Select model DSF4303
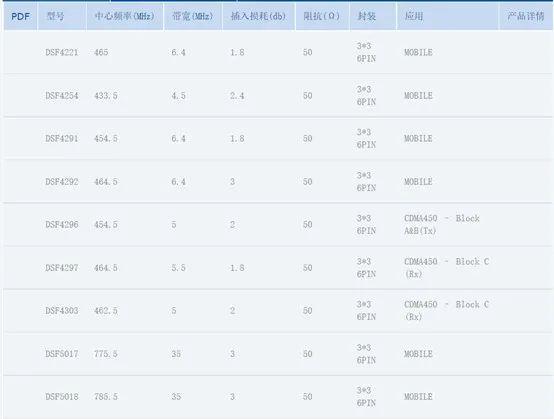This screenshot has height=419, width=554. [x=62, y=311]
